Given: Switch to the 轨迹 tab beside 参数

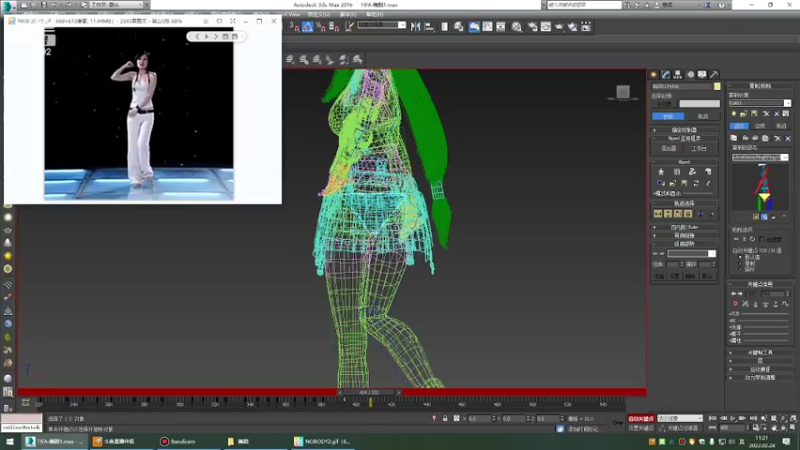Looking at the screenshot, I should [x=702, y=116].
